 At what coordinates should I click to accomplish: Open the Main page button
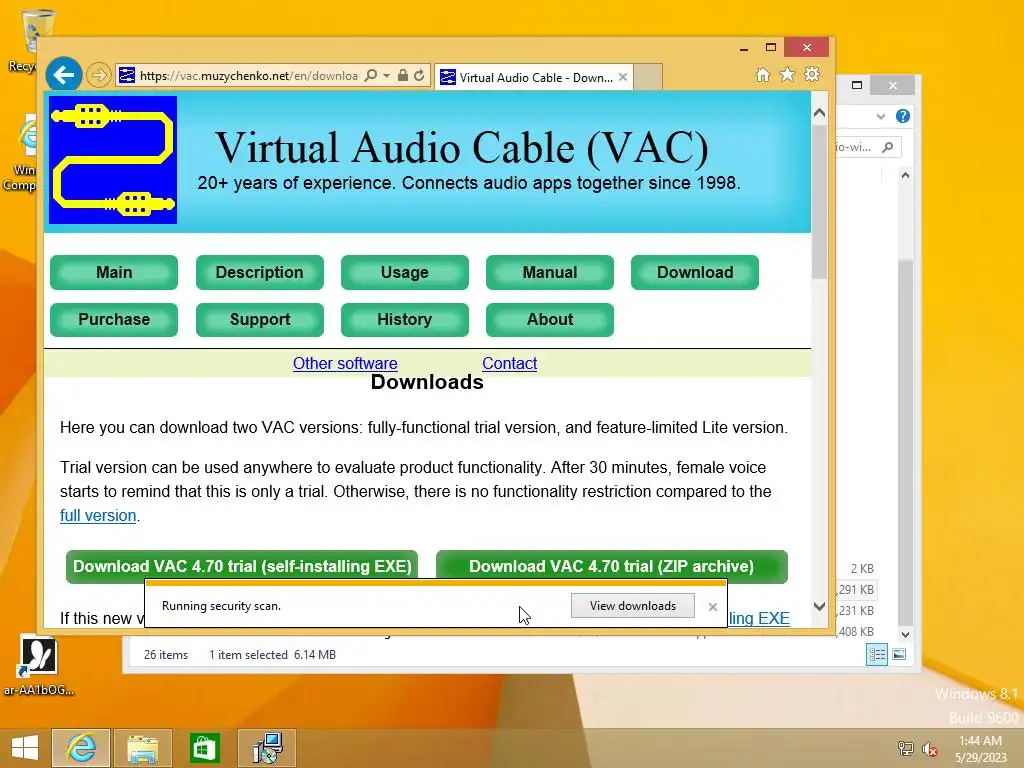click(x=114, y=272)
